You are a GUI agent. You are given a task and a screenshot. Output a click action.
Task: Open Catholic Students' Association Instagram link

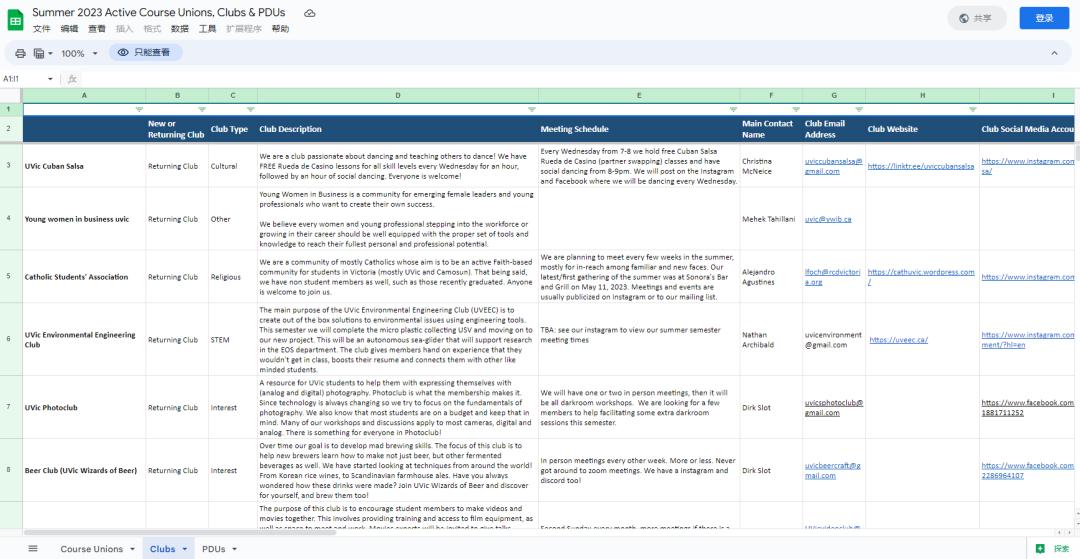pos(1027,277)
